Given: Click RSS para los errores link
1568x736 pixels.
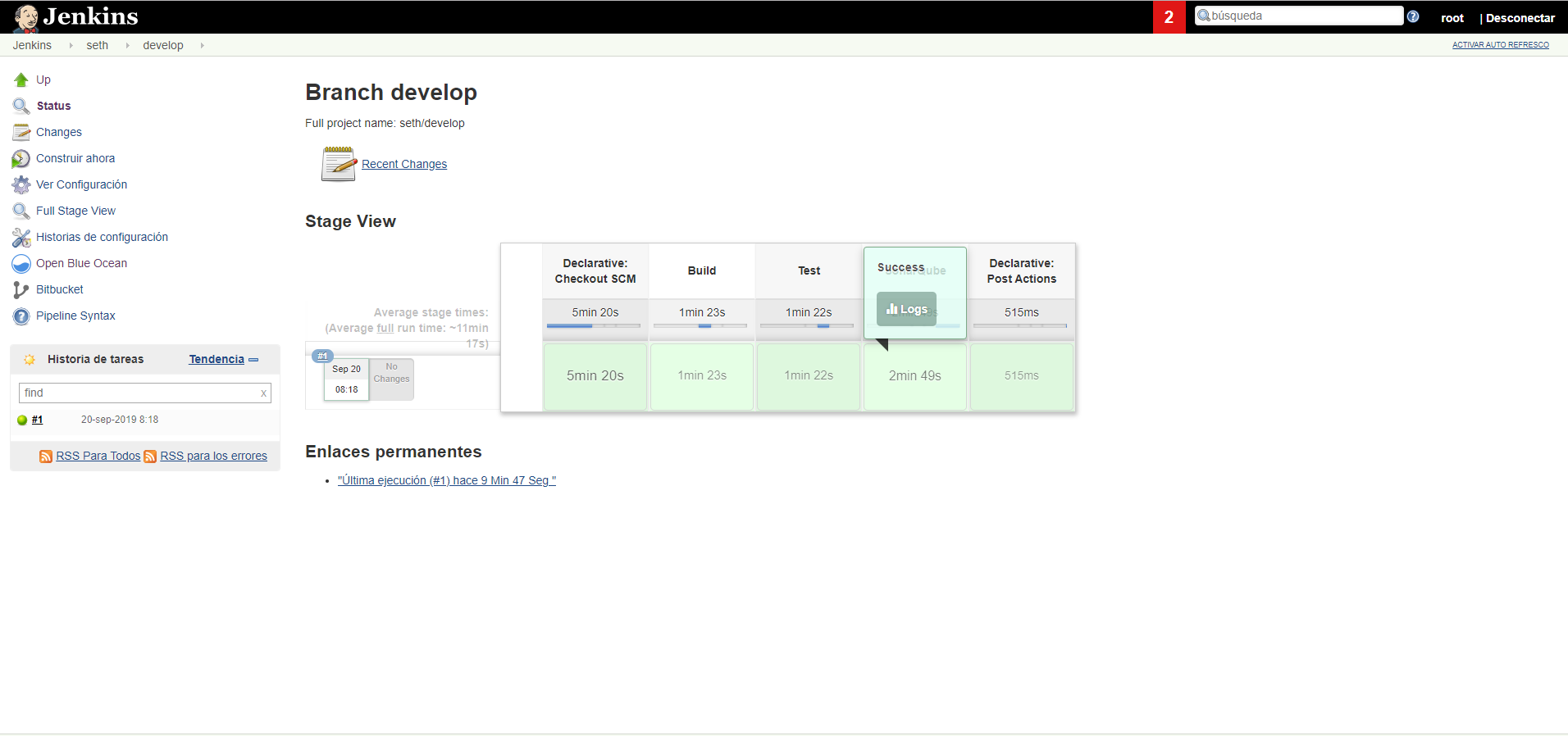Looking at the screenshot, I should [x=213, y=456].
